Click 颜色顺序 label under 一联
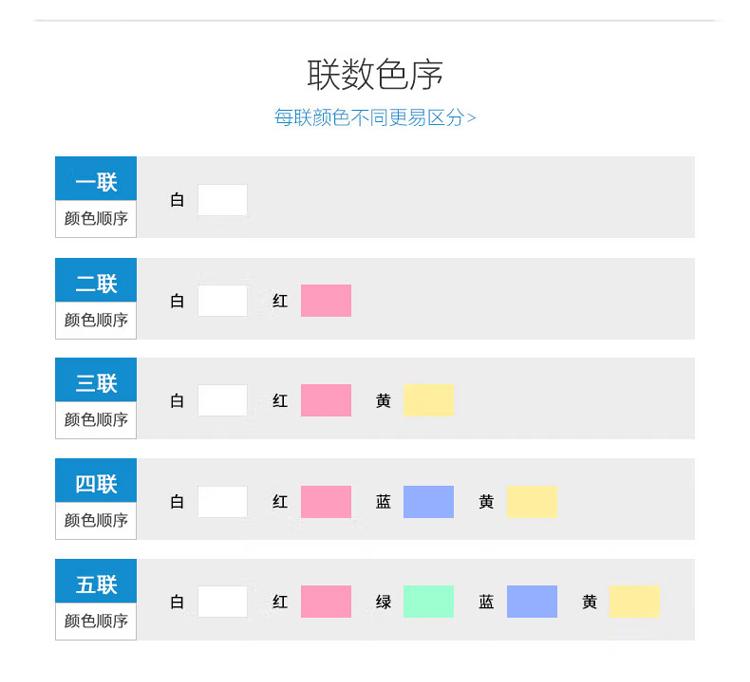This screenshot has width=750, height=682. pyautogui.click(x=96, y=219)
